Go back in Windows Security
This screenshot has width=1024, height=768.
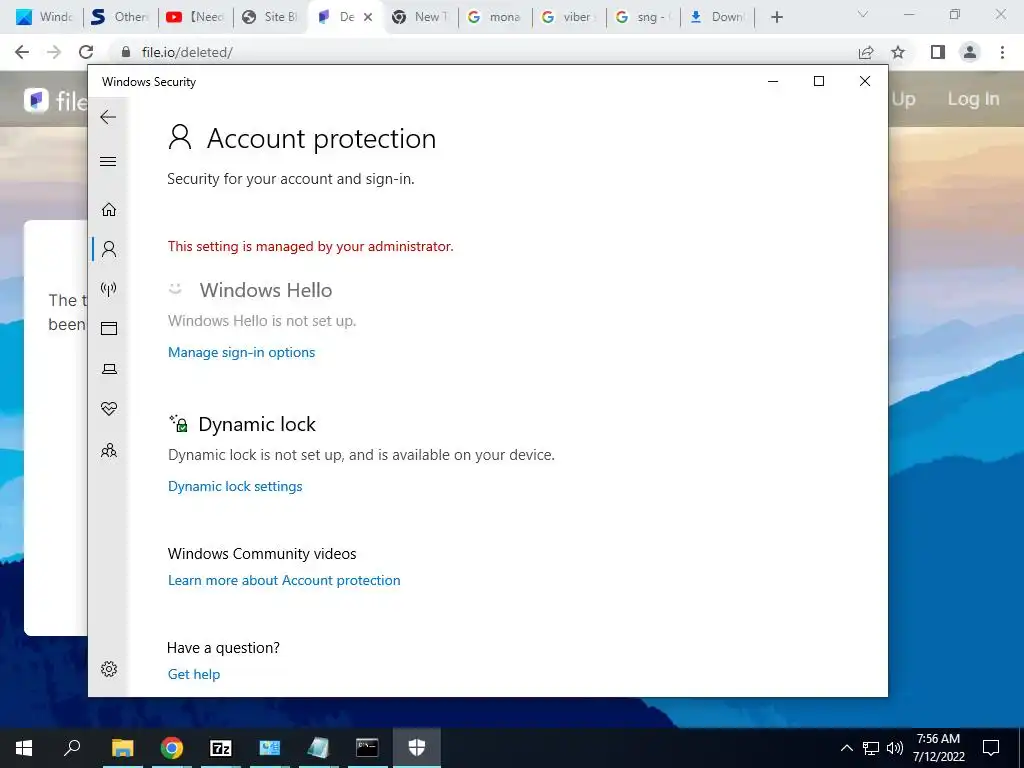[108, 118]
